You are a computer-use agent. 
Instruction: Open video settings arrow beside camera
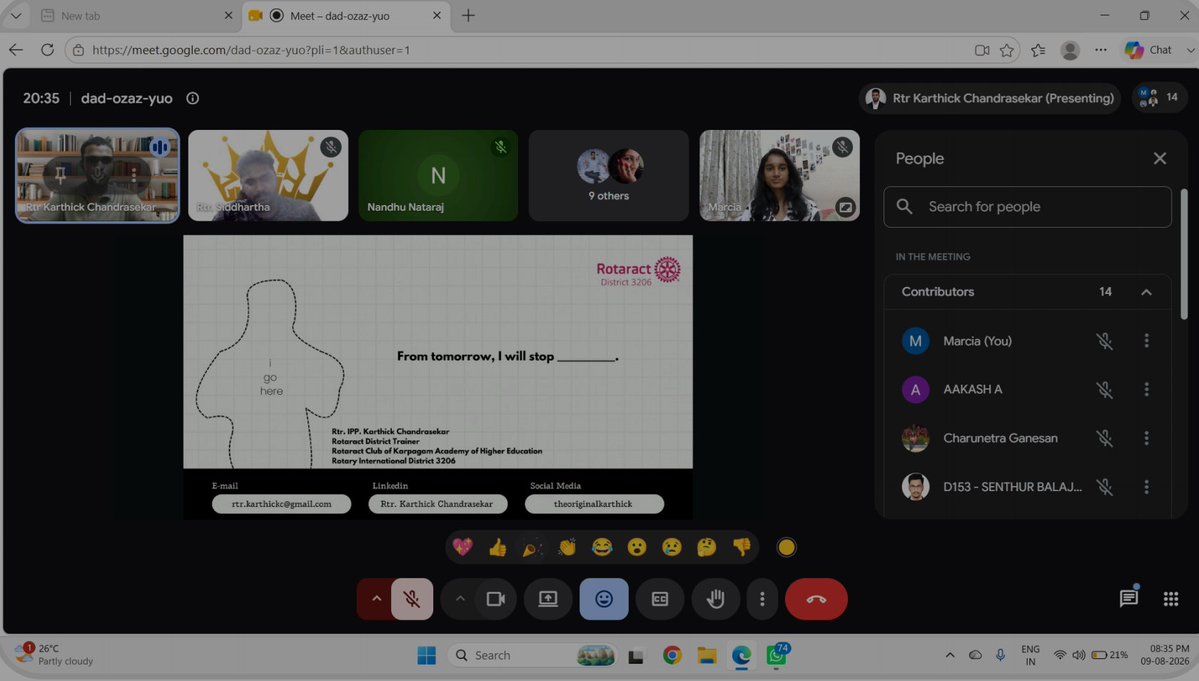click(460, 599)
